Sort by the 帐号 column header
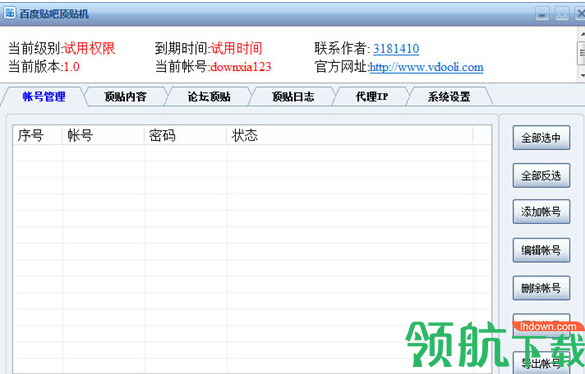The image size is (585, 374). (103, 135)
